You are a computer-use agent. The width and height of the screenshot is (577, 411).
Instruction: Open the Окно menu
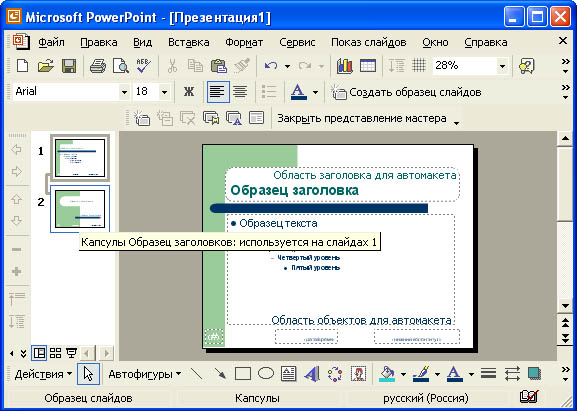pyautogui.click(x=435, y=42)
